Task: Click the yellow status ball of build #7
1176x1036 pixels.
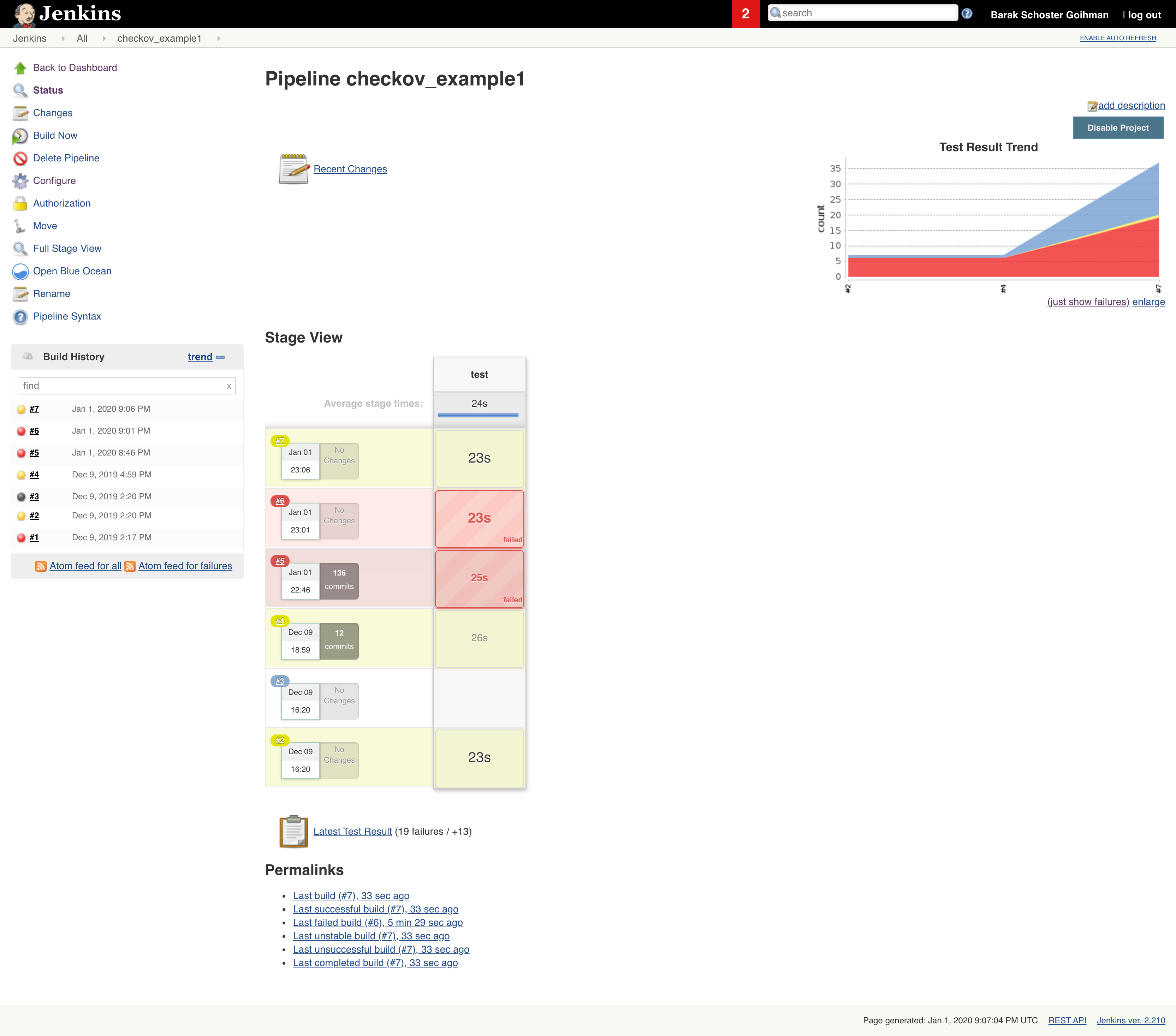Action: (21, 410)
